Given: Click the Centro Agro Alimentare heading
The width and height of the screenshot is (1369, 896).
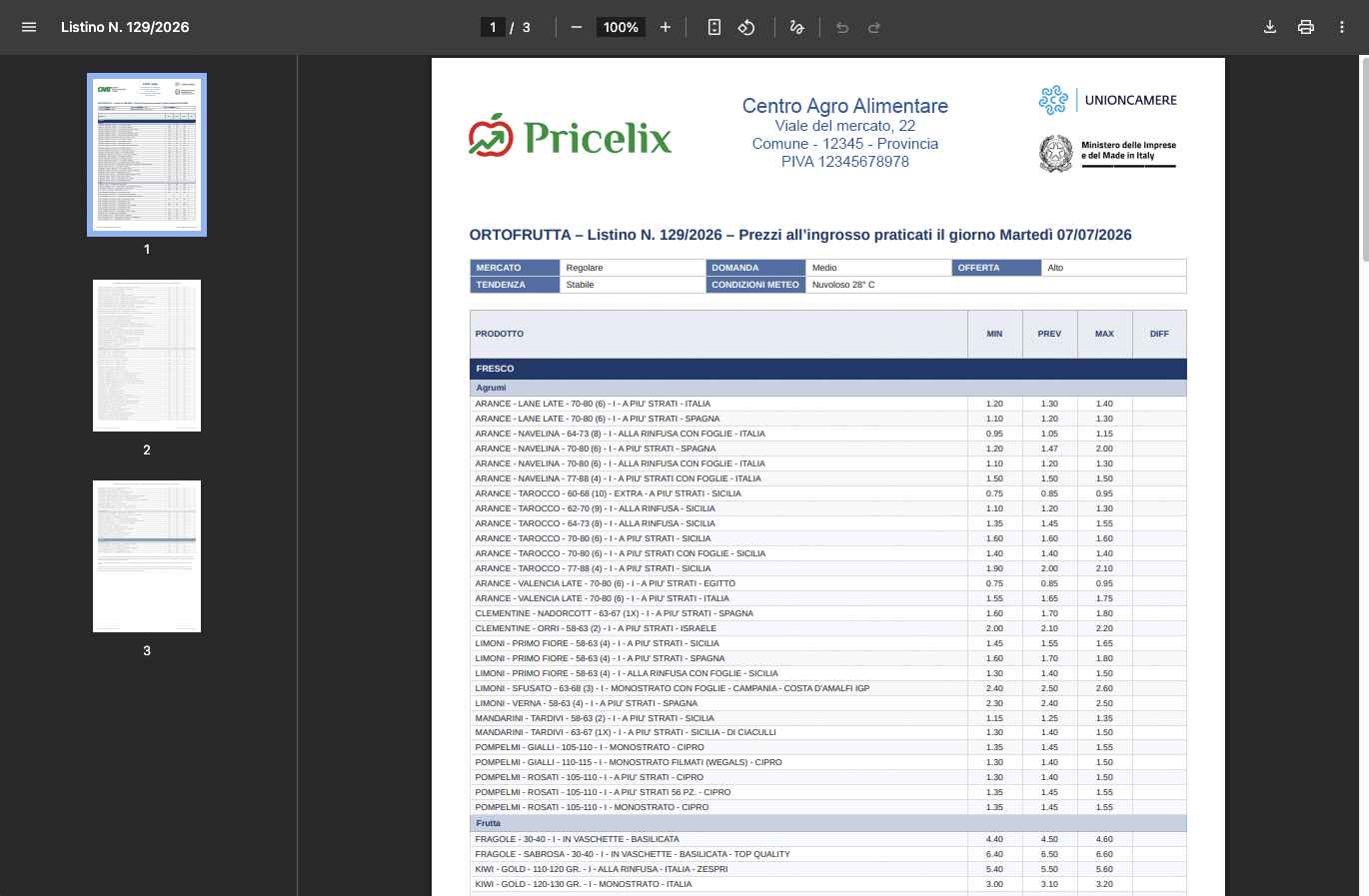Looking at the screenshot, I should 845,106.
